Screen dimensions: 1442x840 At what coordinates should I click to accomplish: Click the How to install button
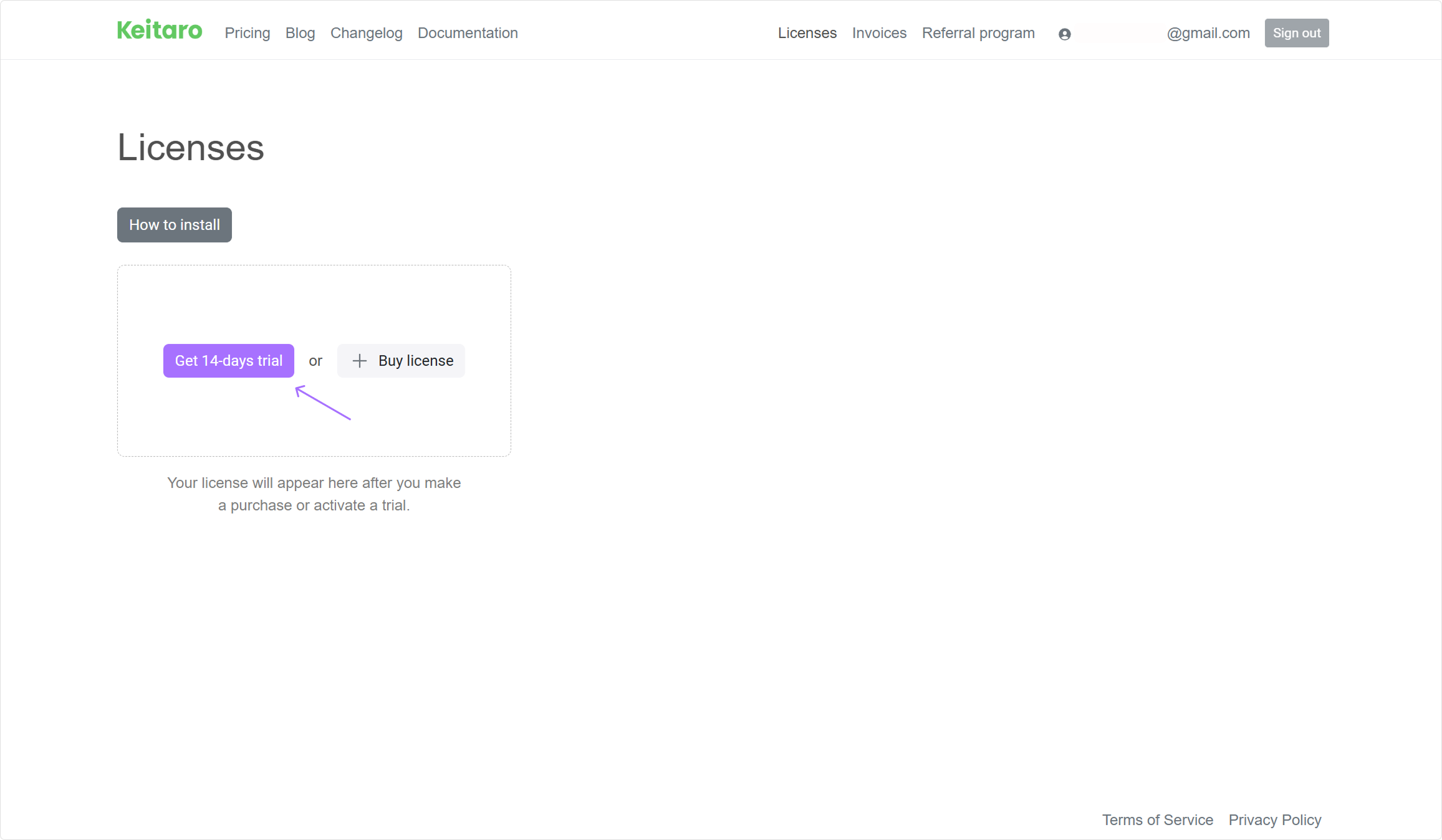(175, 225)
